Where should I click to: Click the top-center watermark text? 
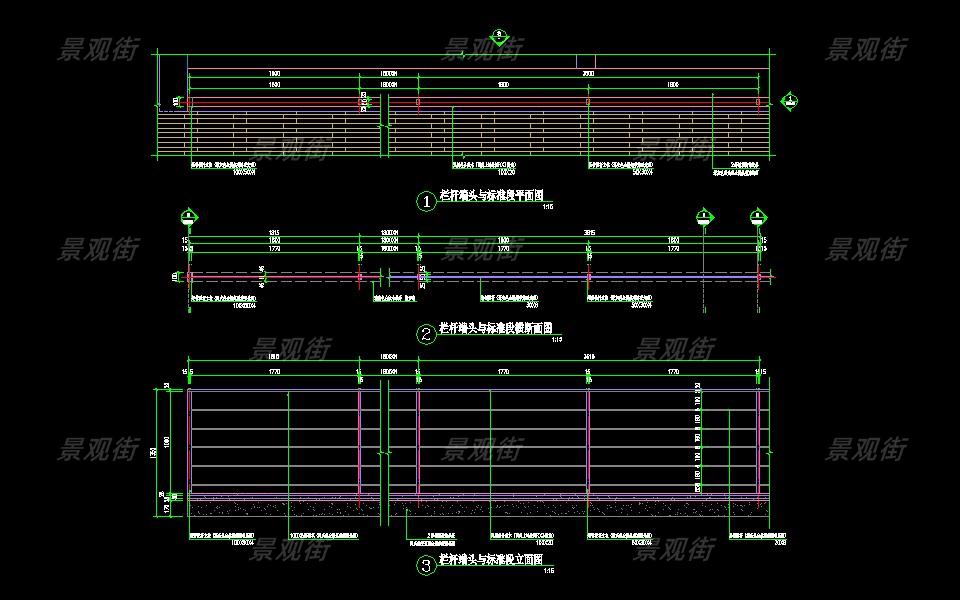483,48
